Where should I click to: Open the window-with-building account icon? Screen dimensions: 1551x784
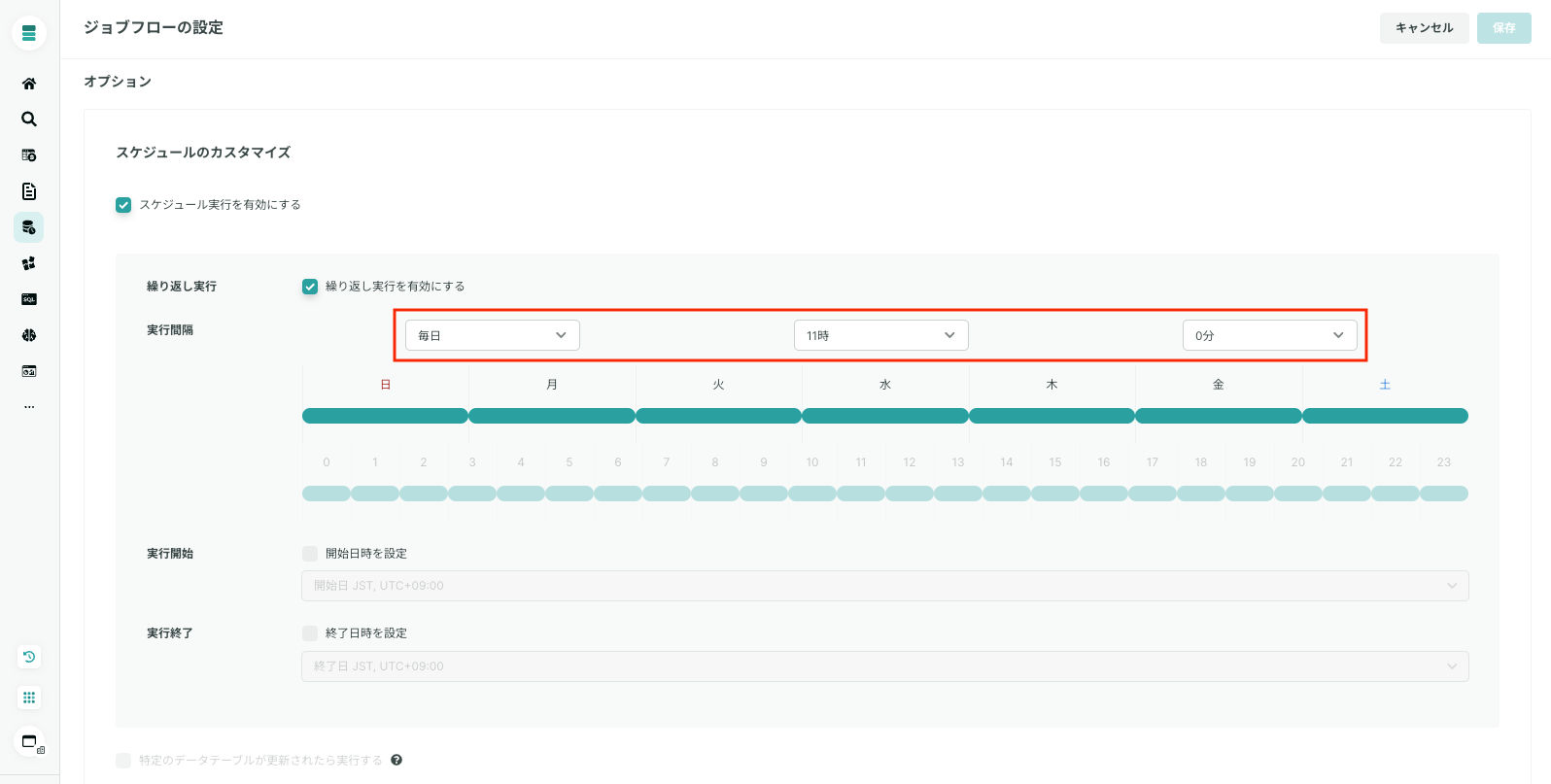[29, 742]
